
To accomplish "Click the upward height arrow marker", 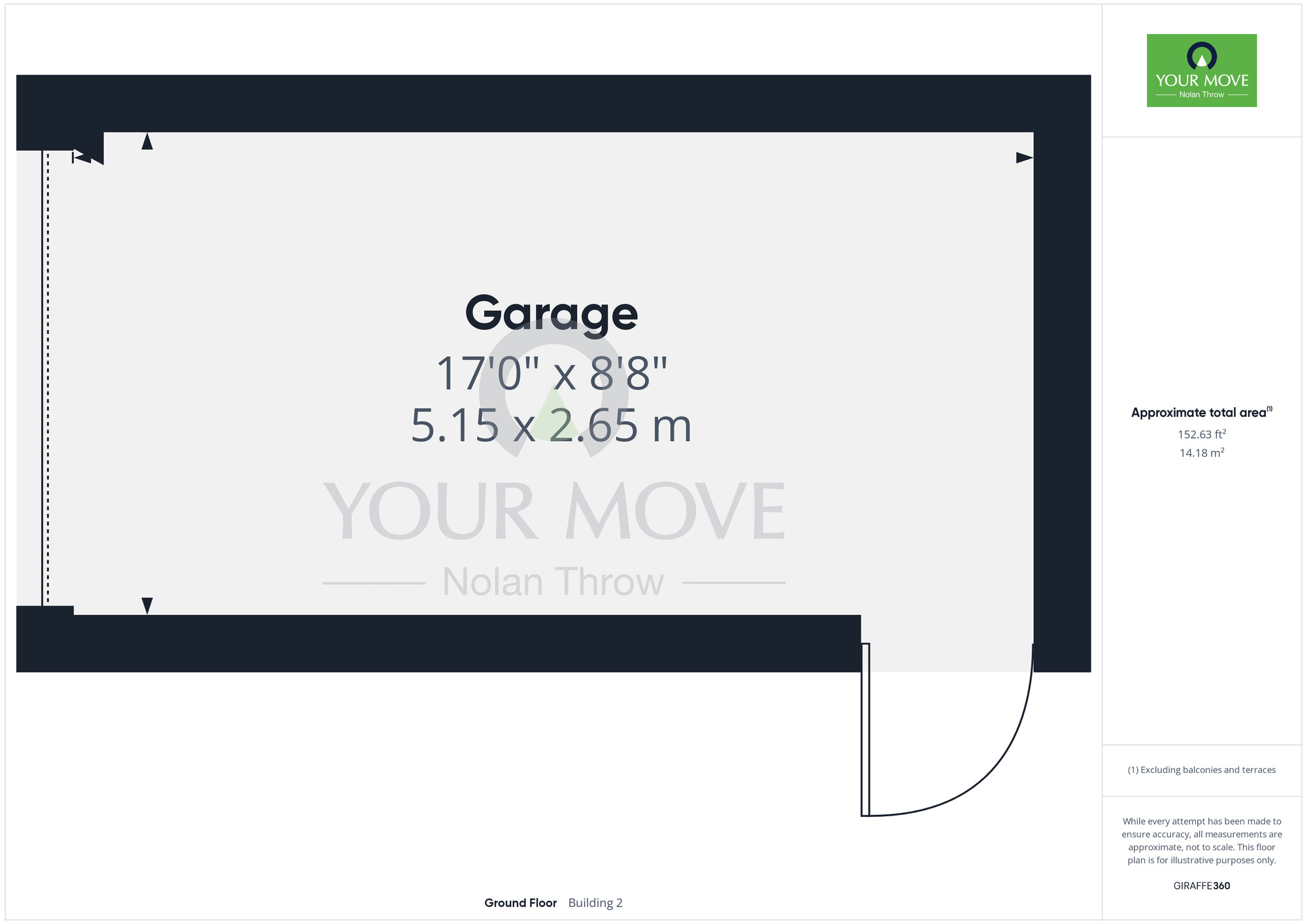I will 147,141.
